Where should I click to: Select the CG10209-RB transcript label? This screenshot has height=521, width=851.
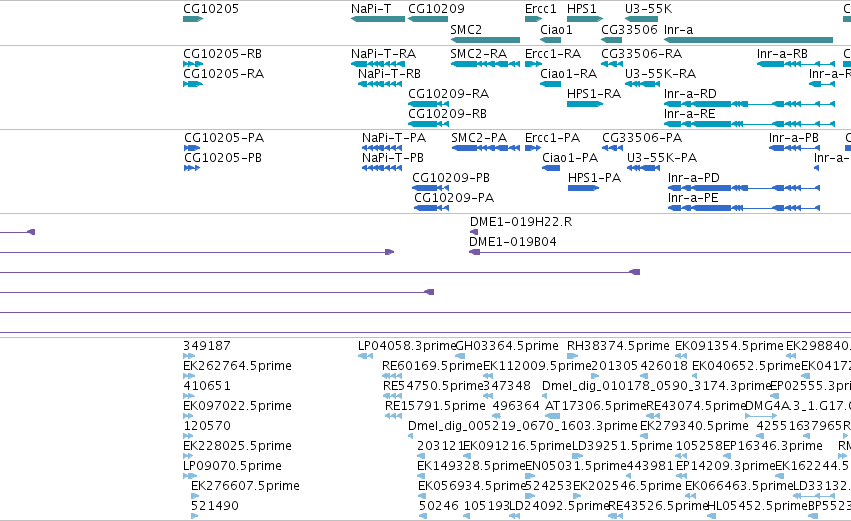(447, 114)
